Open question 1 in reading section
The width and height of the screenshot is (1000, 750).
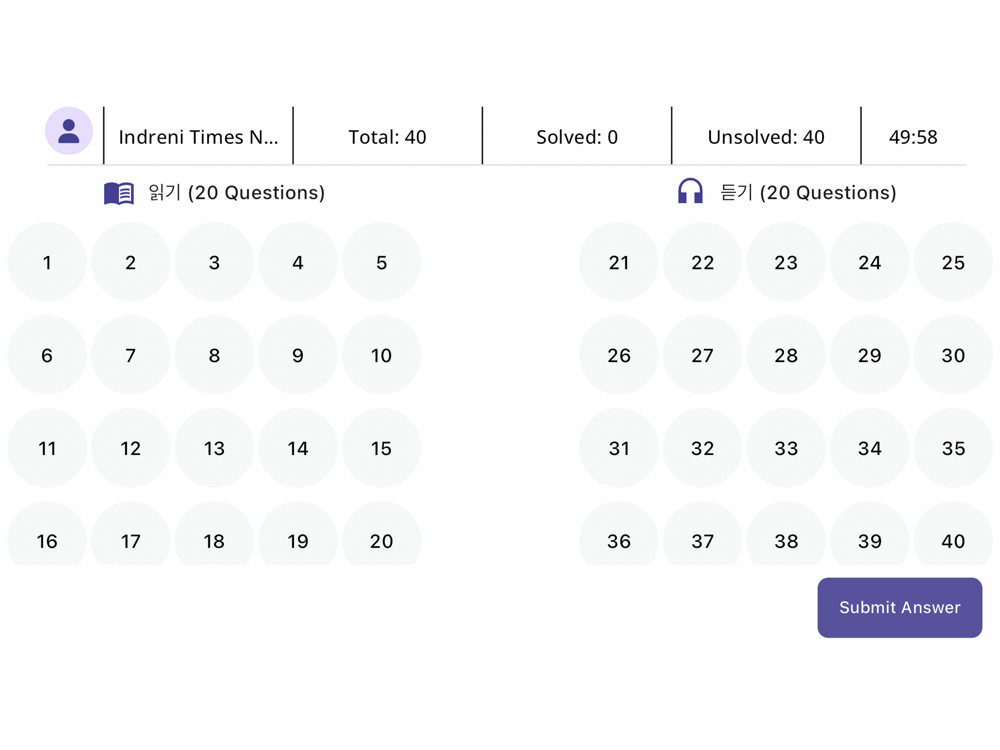click(x=47, y=262)
